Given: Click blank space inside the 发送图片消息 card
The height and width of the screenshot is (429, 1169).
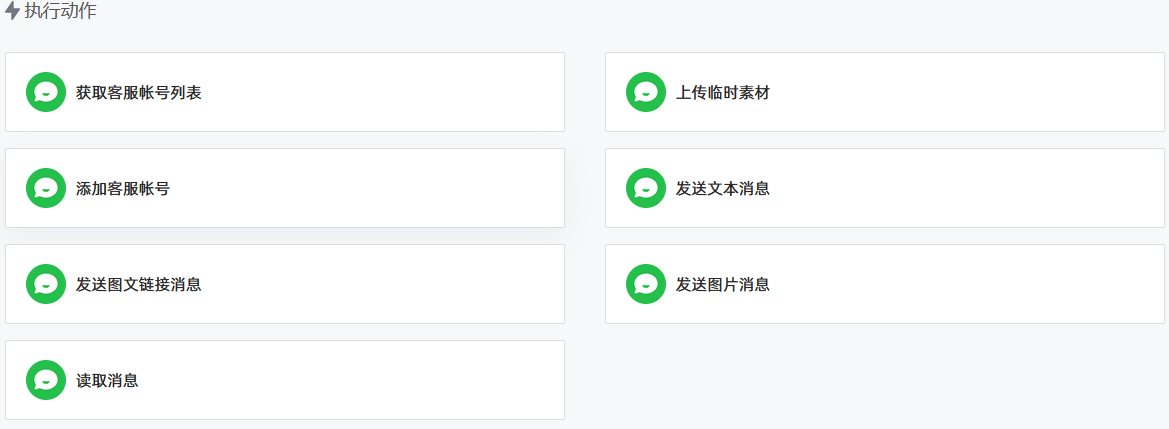Looking at the screenshot, I should (962, 284).
